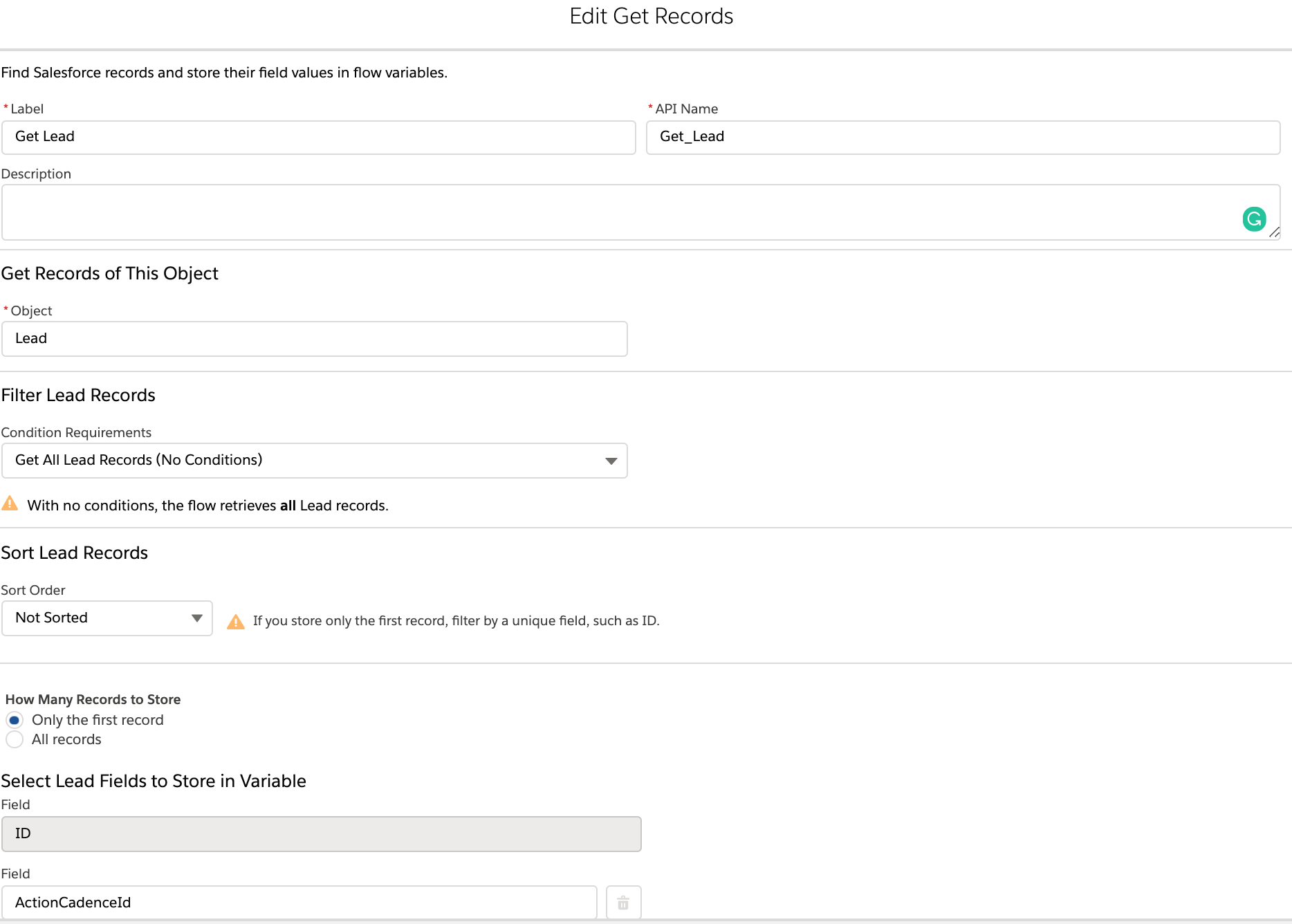The image size is (1292, 924).
Task: Click the 'How Many Records to Store' label
Action: pos(93,699)
